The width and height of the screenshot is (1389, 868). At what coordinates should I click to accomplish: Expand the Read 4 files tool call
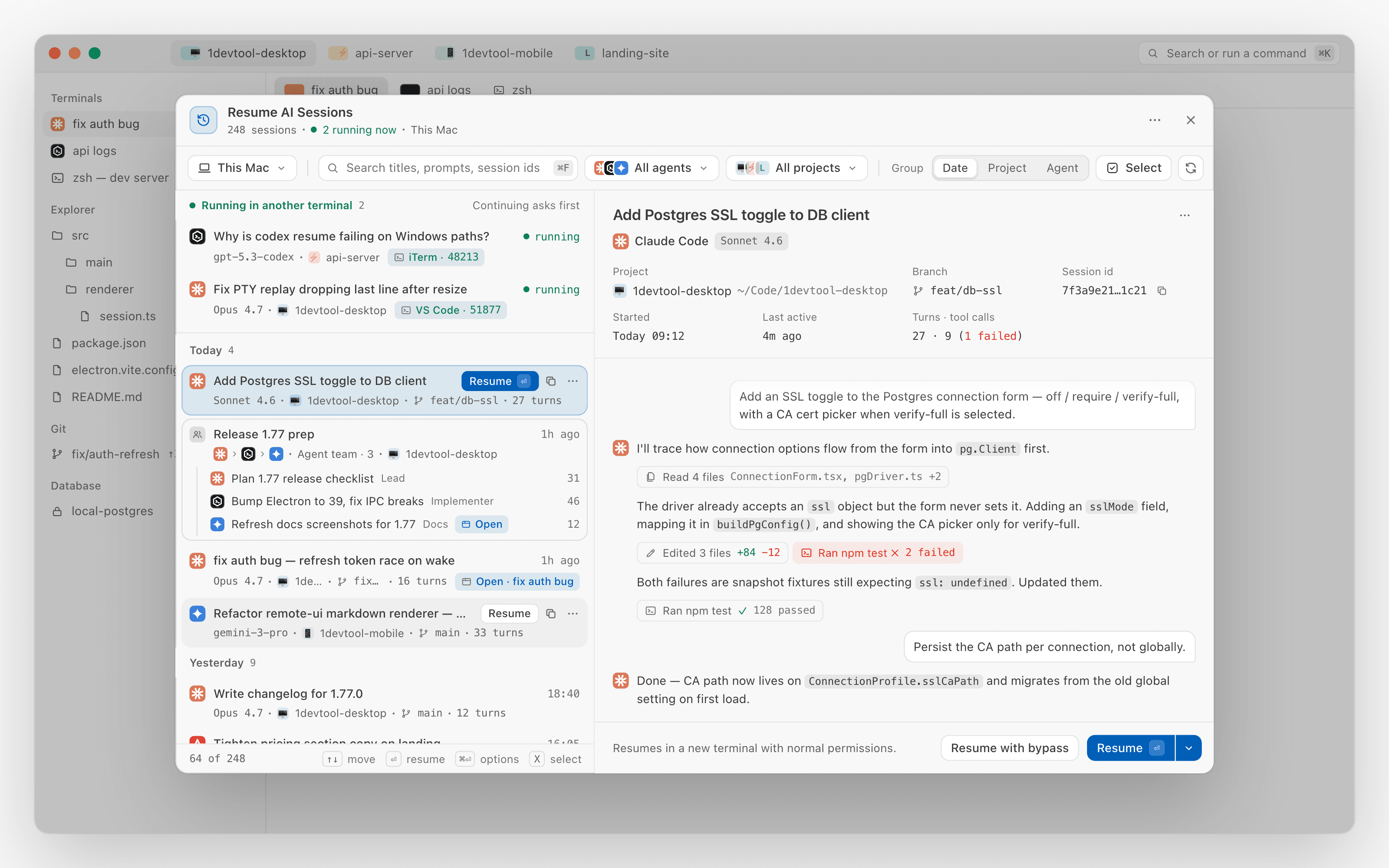click(x=793, y=477)
